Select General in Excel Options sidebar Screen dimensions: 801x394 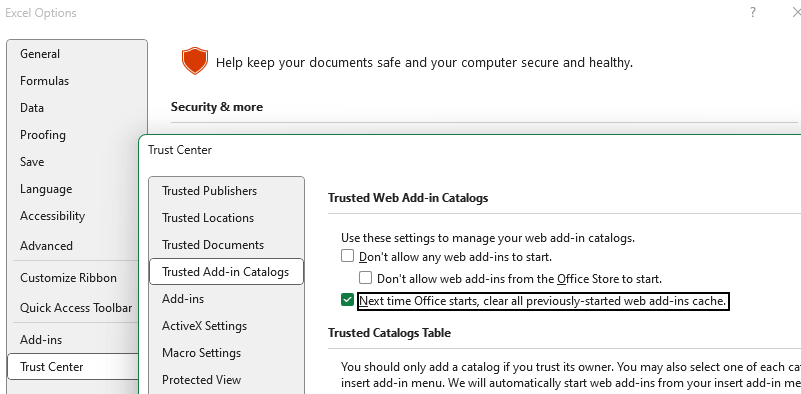[40, 54]
